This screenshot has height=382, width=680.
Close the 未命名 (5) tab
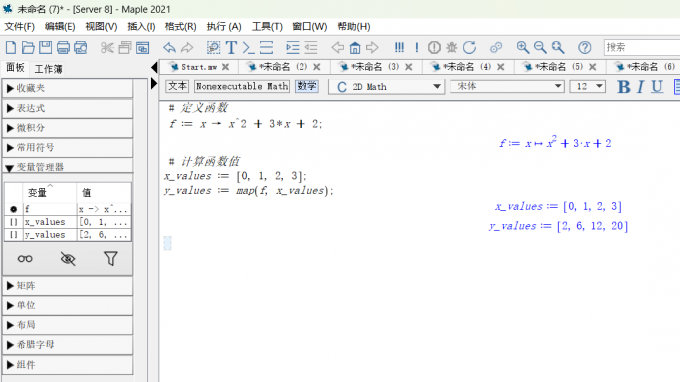[593, 67]
